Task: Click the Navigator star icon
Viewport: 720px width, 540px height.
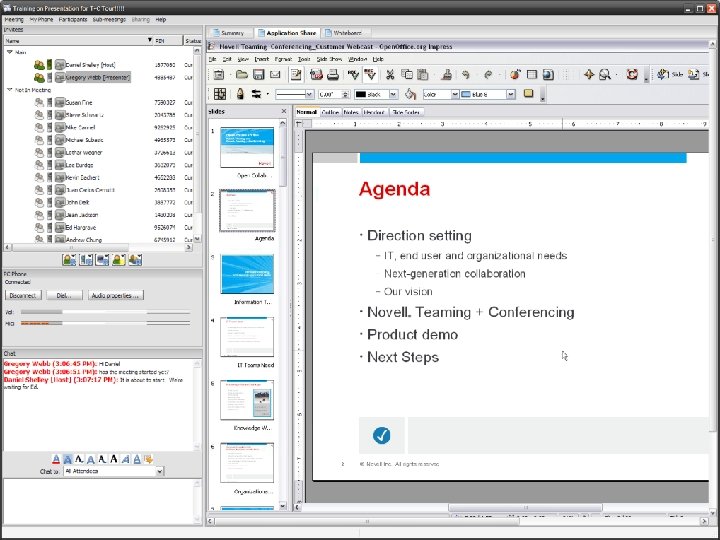Action: click(x=589, y=74)
